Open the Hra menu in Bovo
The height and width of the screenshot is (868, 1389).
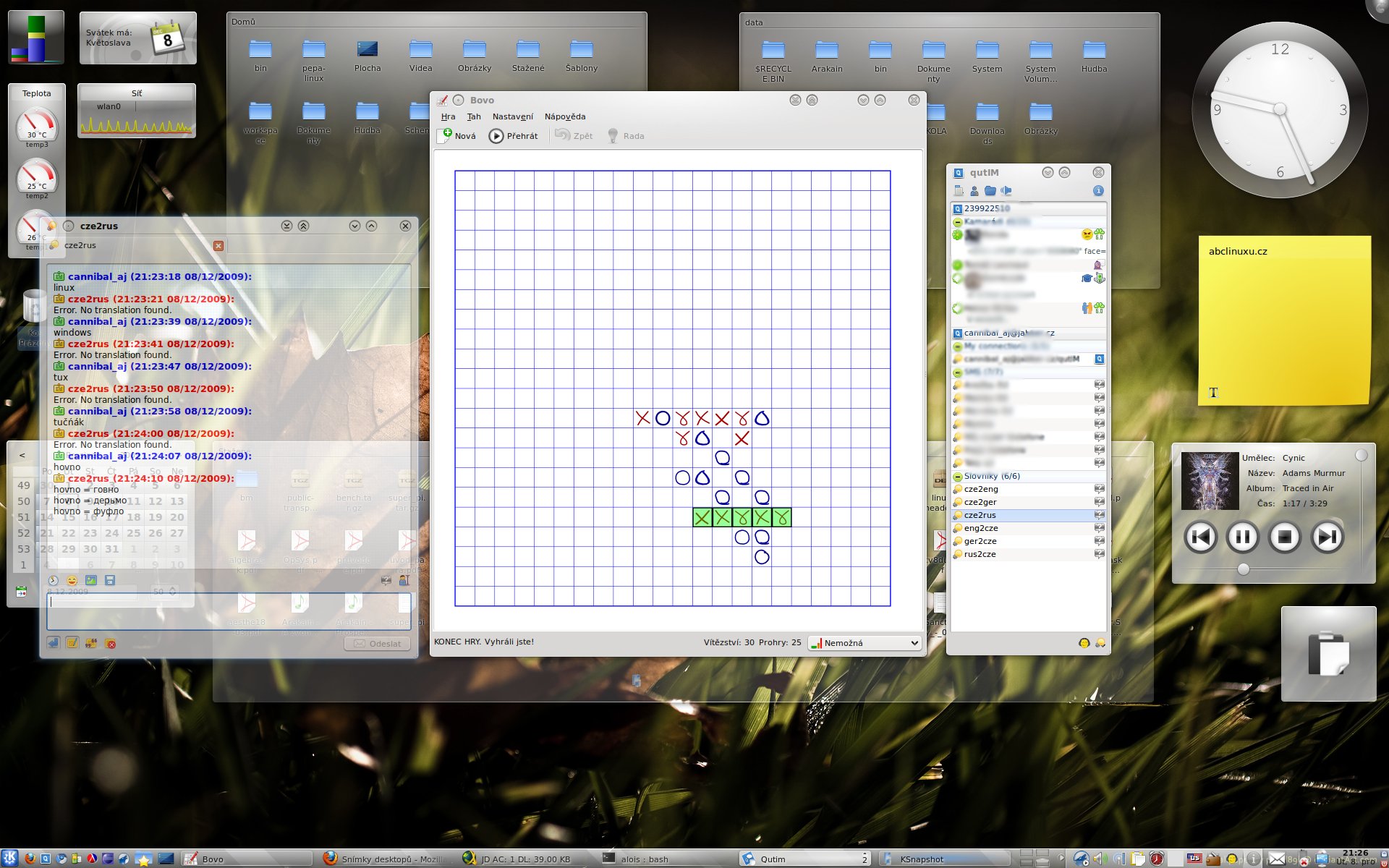point(449,116)
